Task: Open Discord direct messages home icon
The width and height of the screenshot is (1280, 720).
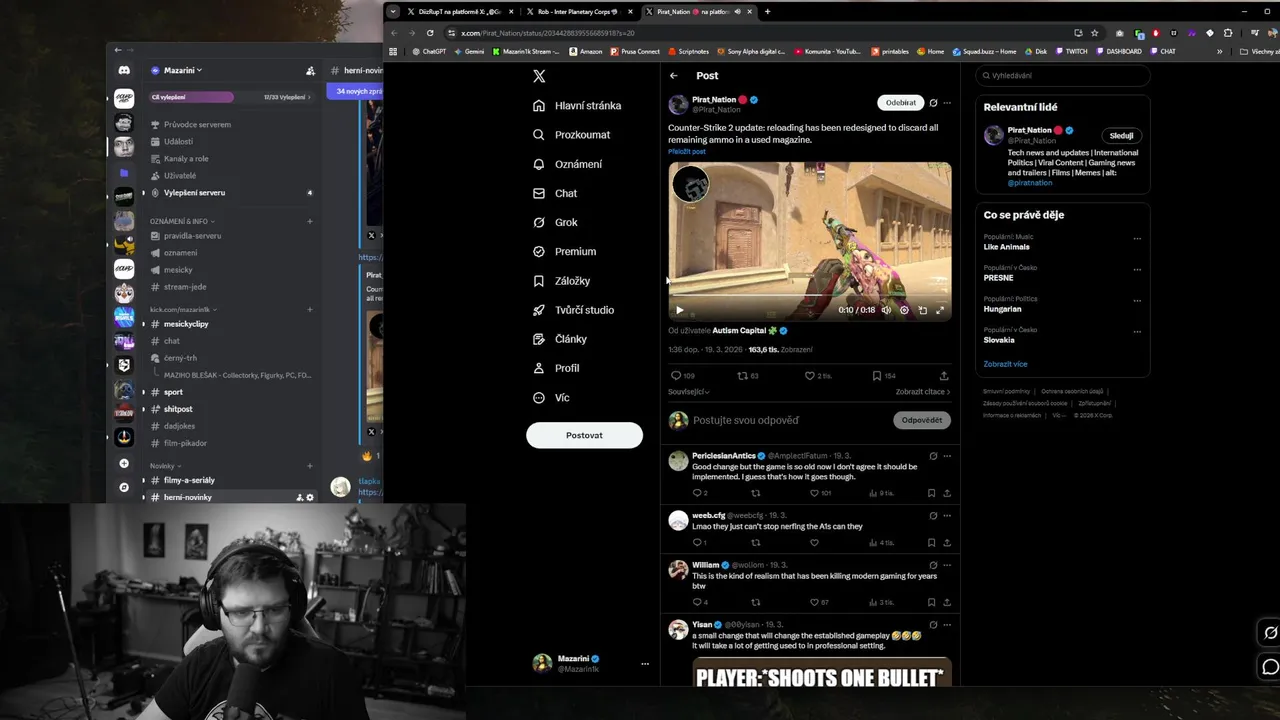Action: coord(124,71)
